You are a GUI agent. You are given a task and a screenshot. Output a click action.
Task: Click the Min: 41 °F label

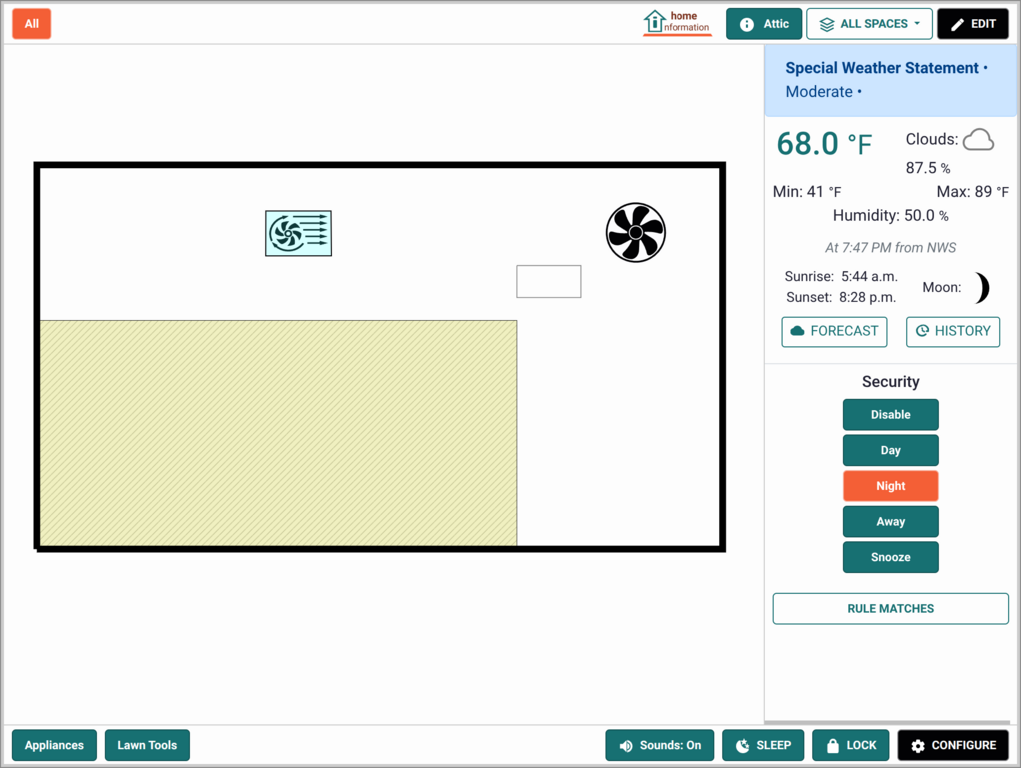tap(807, 192)
